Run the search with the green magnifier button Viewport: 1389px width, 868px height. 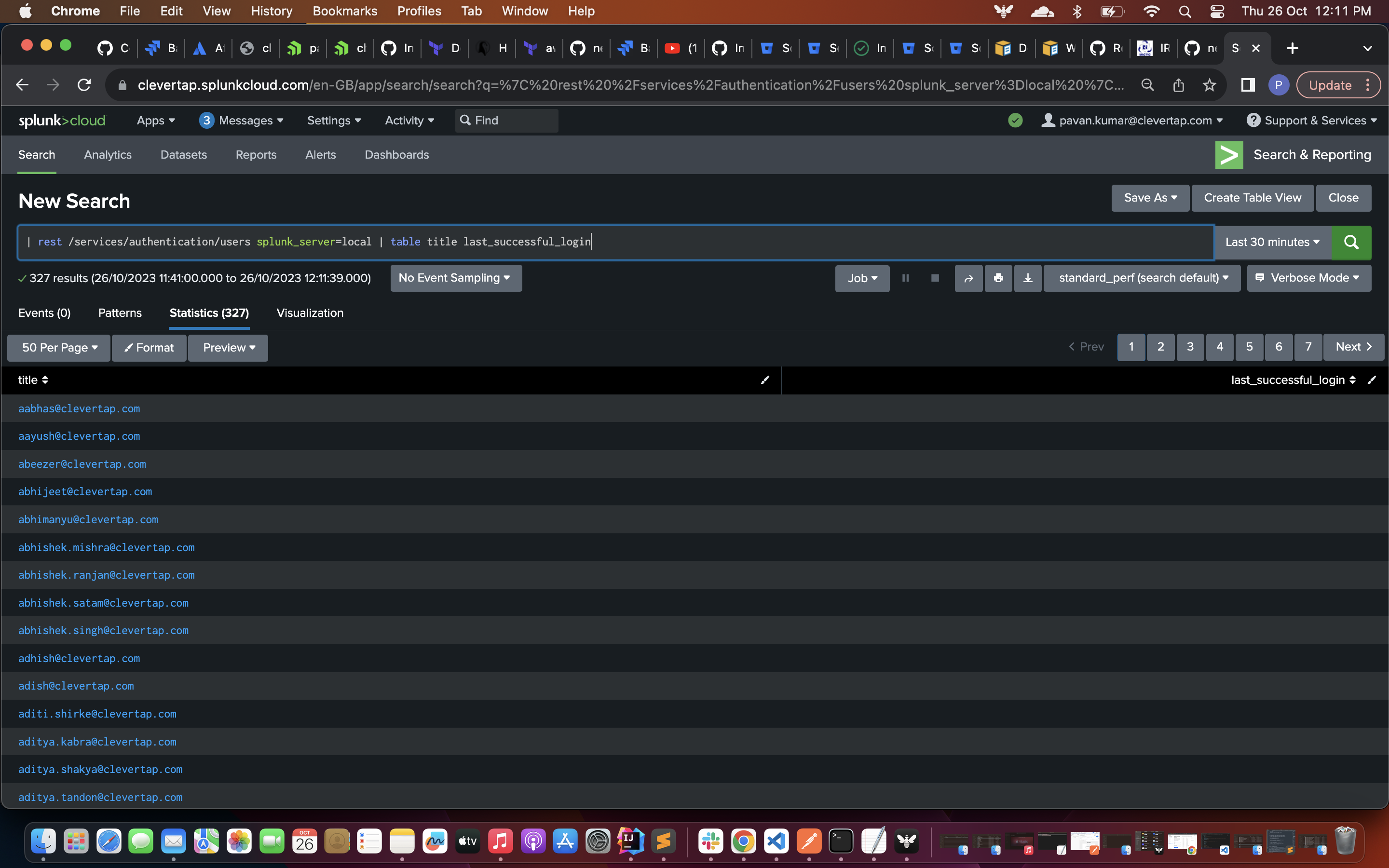(1350, 242)
